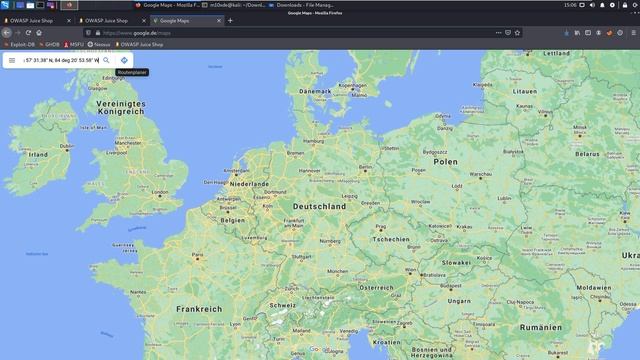Click the Firefox home icon

(x=39, y=33)
